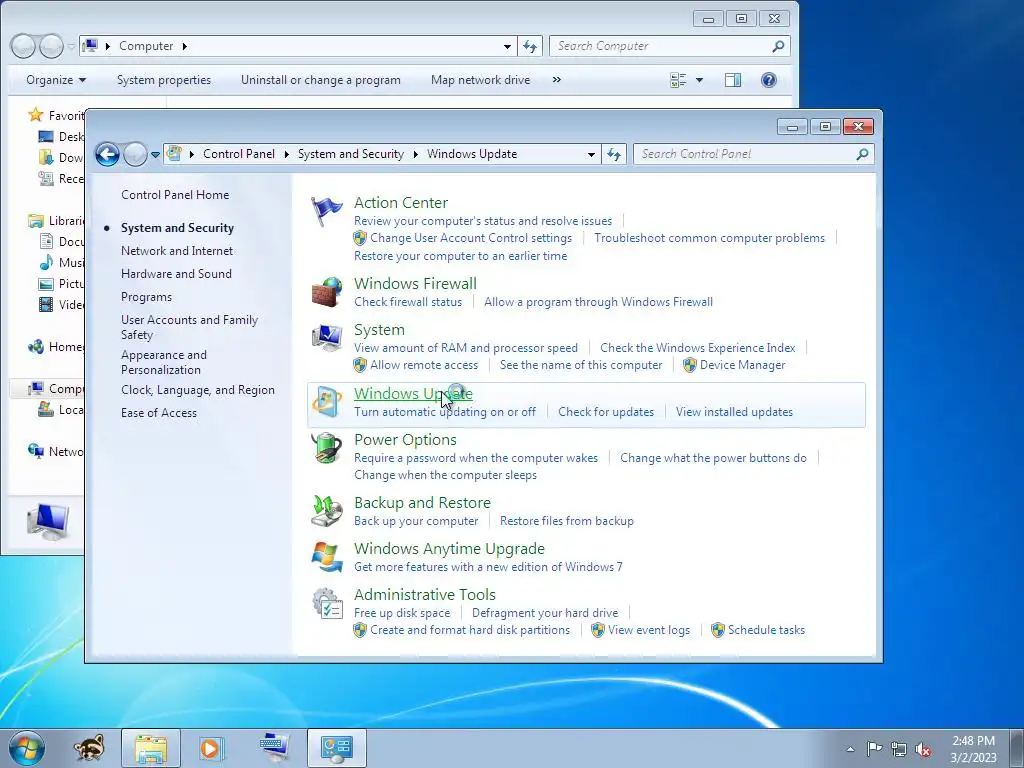1024x768 pixels.
Task: Click the Windows Update icon
Action: pos(327,402)
